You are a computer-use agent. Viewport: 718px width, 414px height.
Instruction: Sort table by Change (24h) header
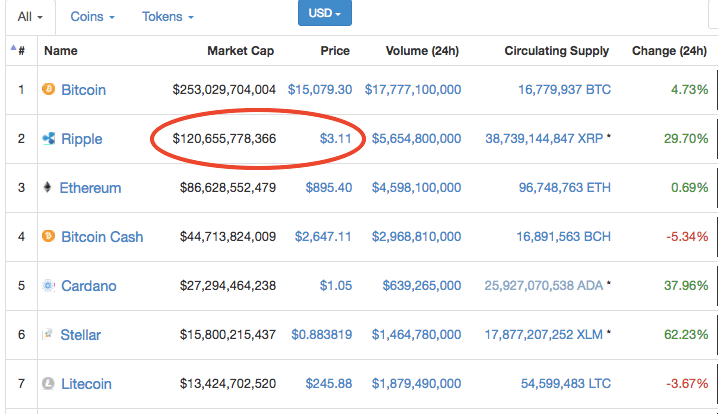pyautogui.click(x=669, y=51)
